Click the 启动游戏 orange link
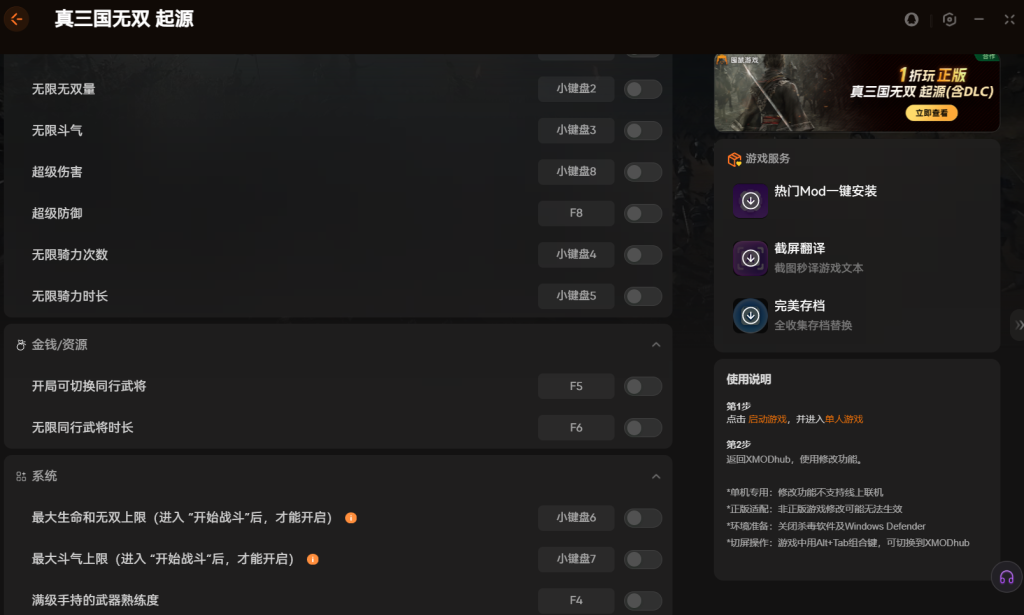 pyautogui.click(x=767, y=419)
